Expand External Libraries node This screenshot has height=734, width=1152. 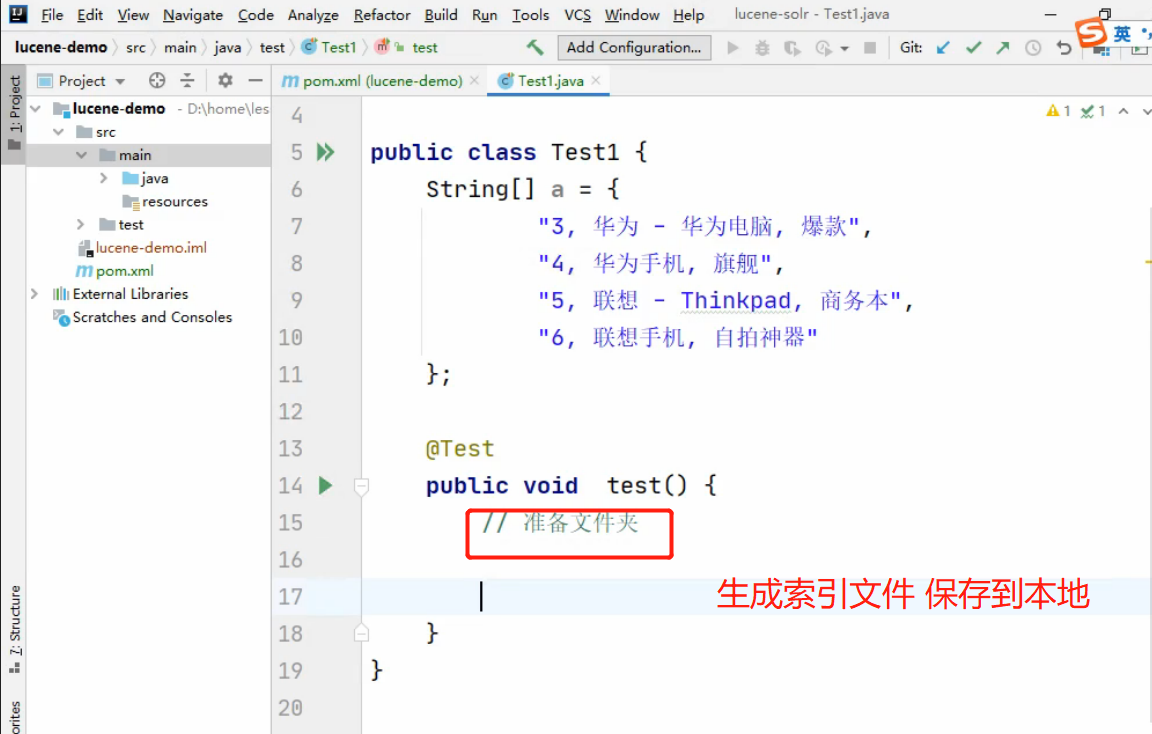(35, 294)
